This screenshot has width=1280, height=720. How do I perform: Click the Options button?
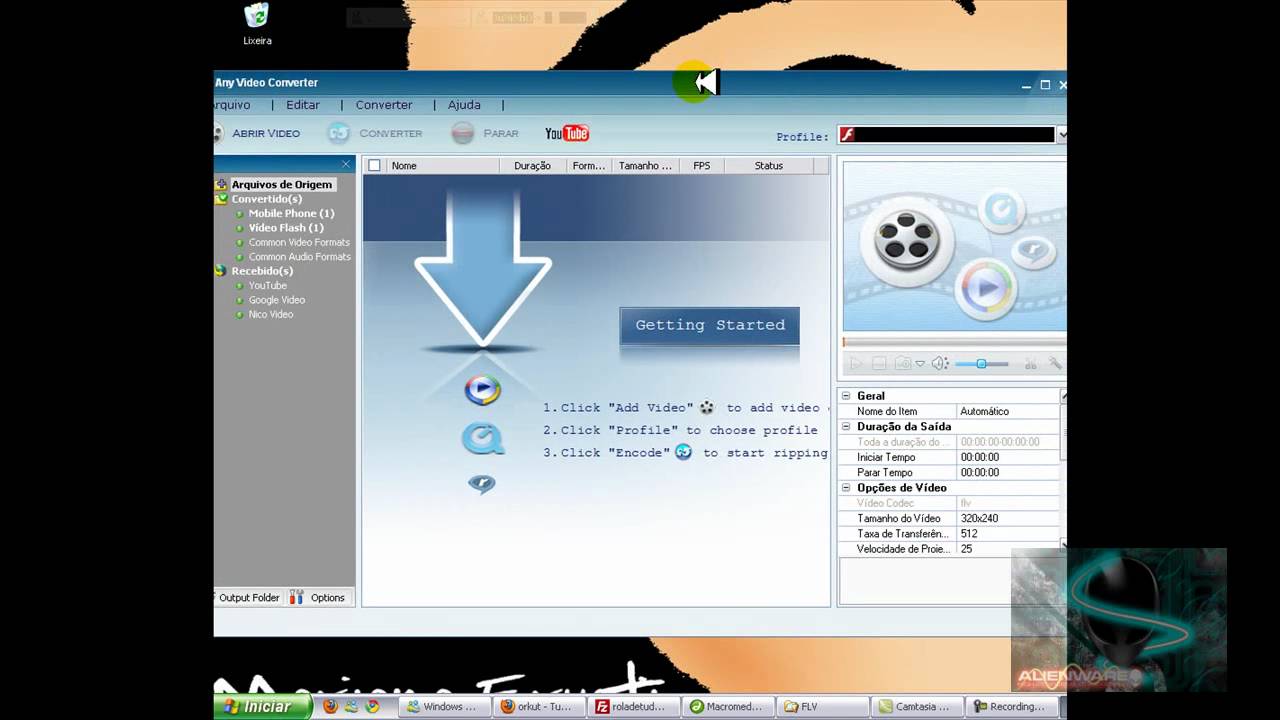point(319,598)
